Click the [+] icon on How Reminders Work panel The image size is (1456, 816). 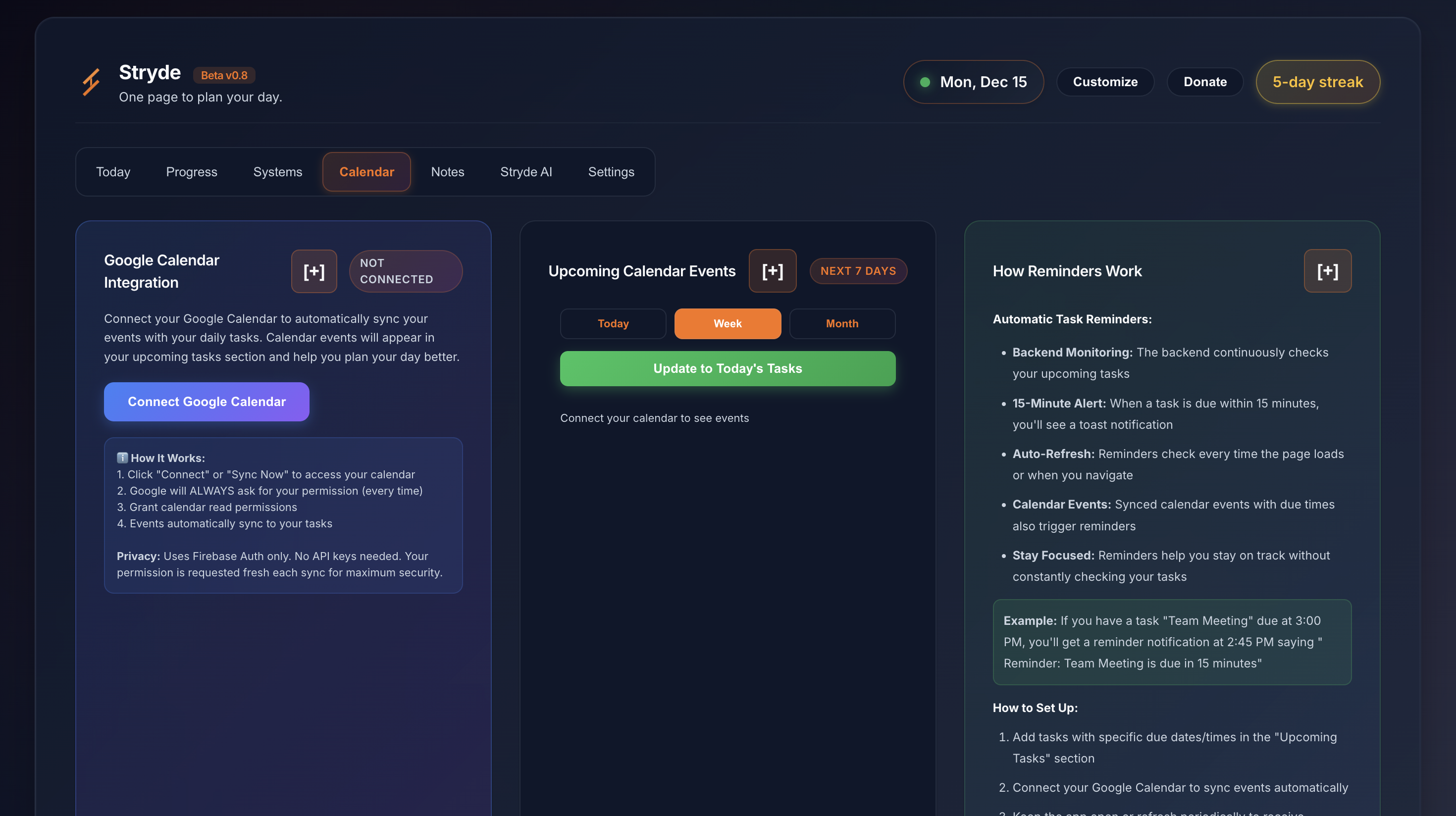click(x=1327, y=271)
